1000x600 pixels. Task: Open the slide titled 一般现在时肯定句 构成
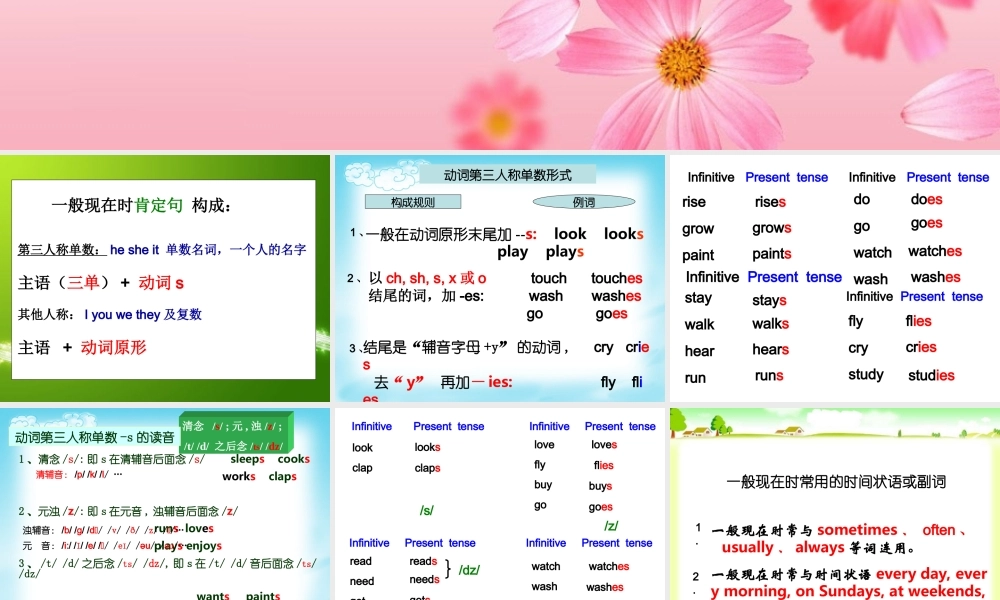(165, 278)
